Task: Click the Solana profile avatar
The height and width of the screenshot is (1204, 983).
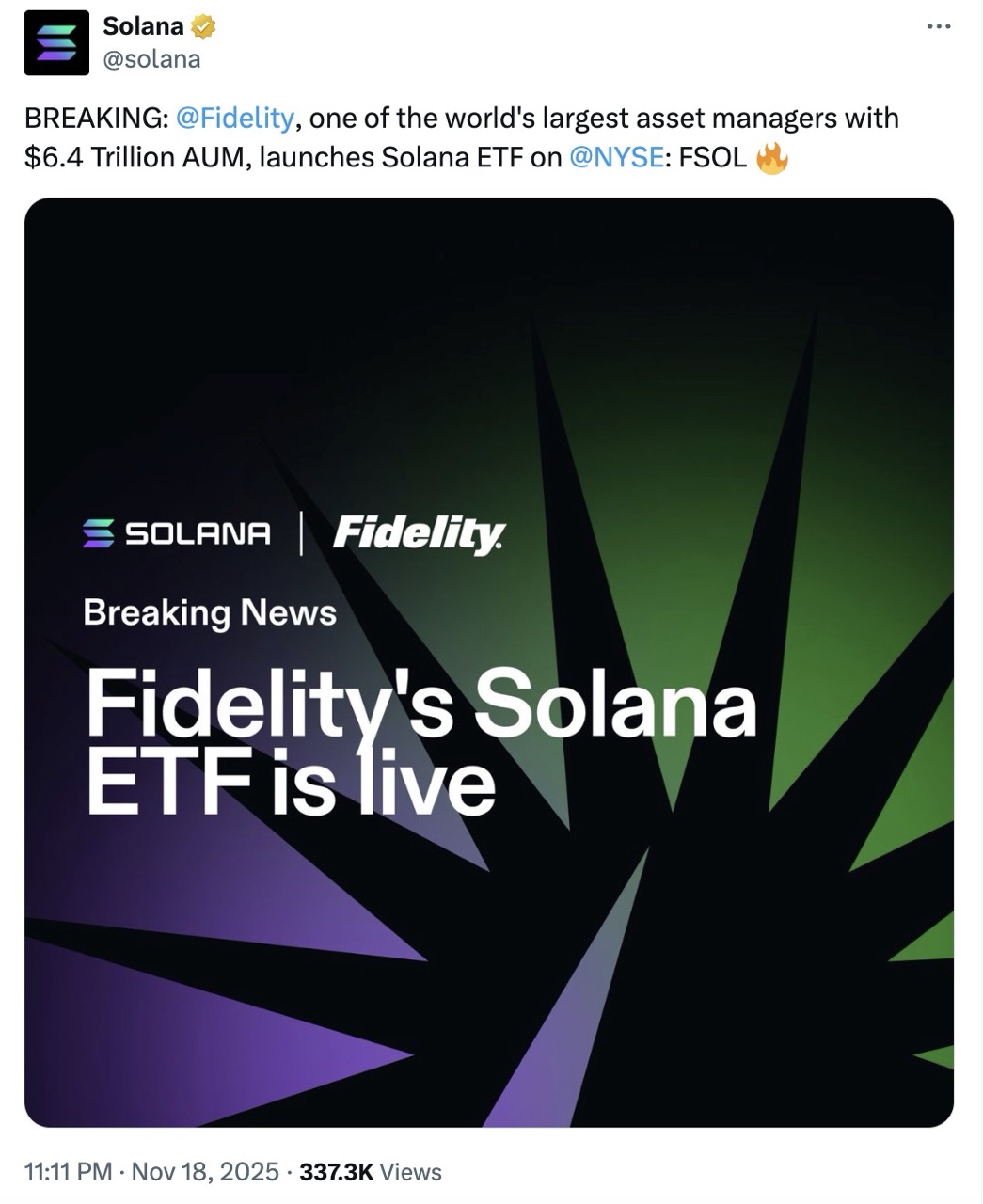Action: tap(55, 42)
